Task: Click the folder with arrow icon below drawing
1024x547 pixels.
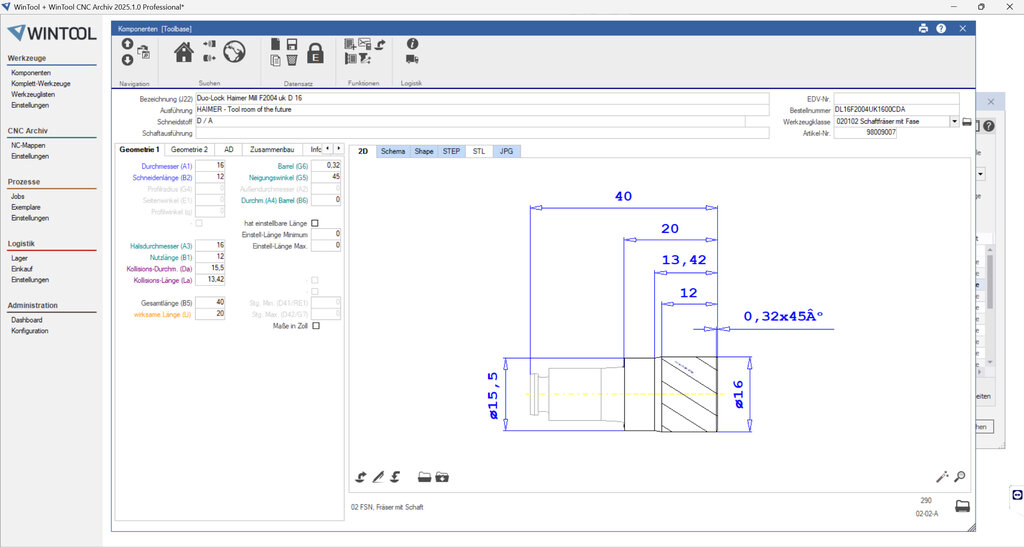Action: [442, 477]
